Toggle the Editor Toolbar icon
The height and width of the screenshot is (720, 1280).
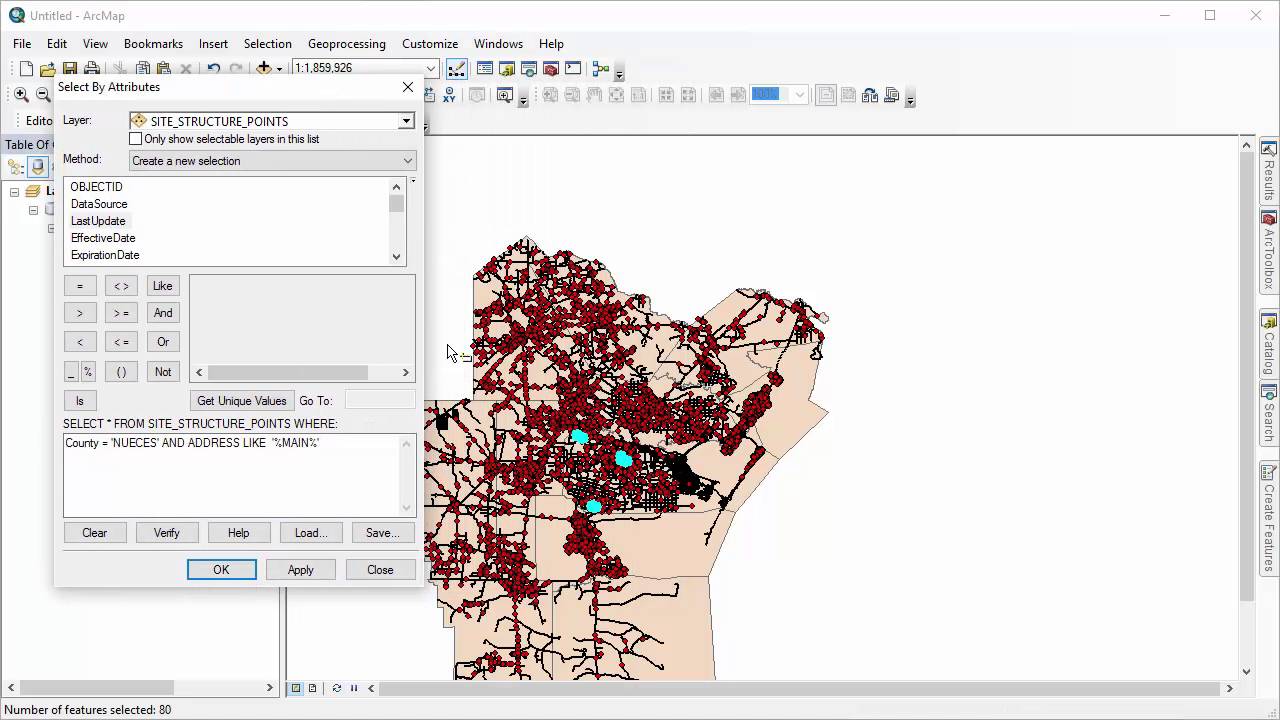[x=457, y=69]
